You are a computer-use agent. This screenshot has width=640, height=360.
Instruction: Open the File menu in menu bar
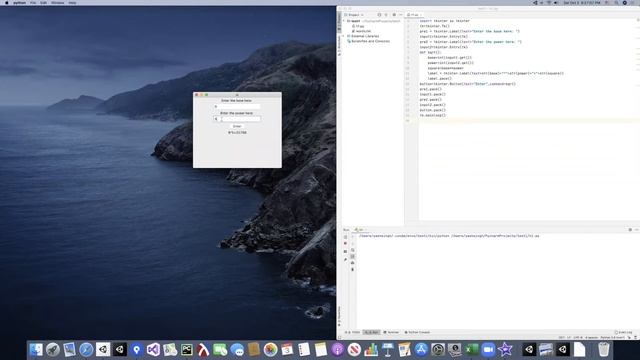[x=33, y=3]
